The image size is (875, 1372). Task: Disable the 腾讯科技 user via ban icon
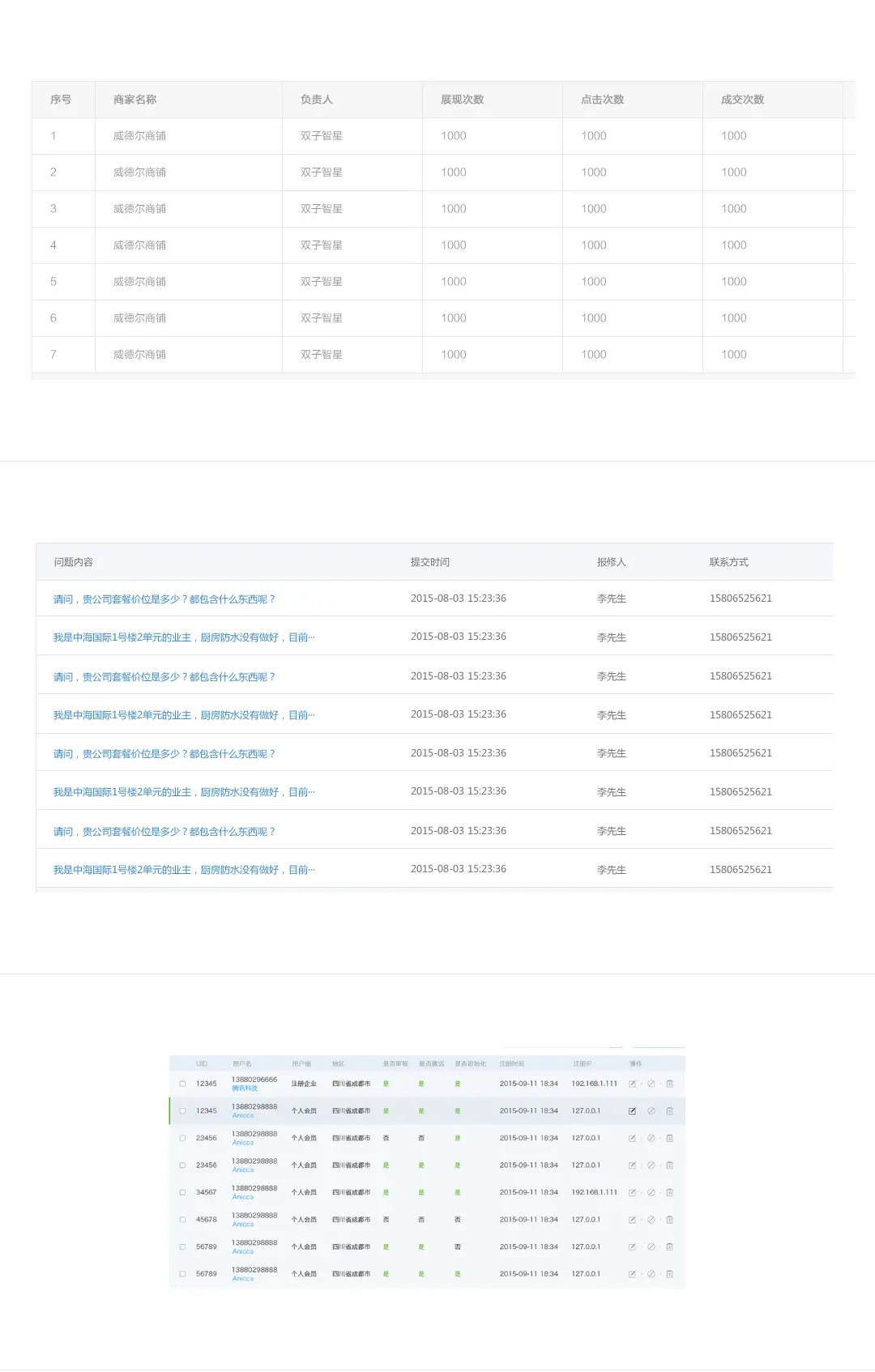tap(651, 1084)
